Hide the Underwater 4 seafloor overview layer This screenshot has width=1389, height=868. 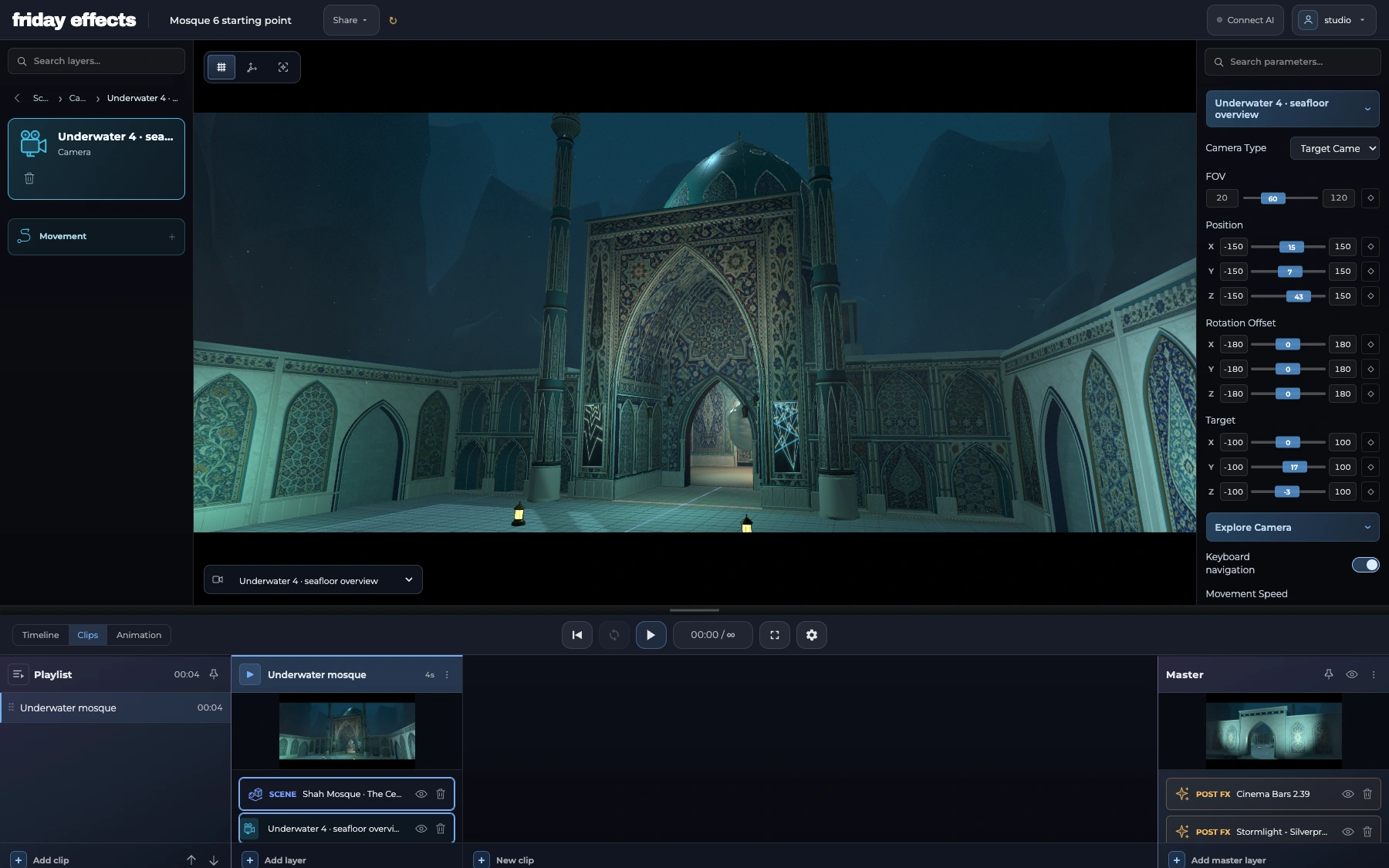pyautogui.click(x=421, y=829)
